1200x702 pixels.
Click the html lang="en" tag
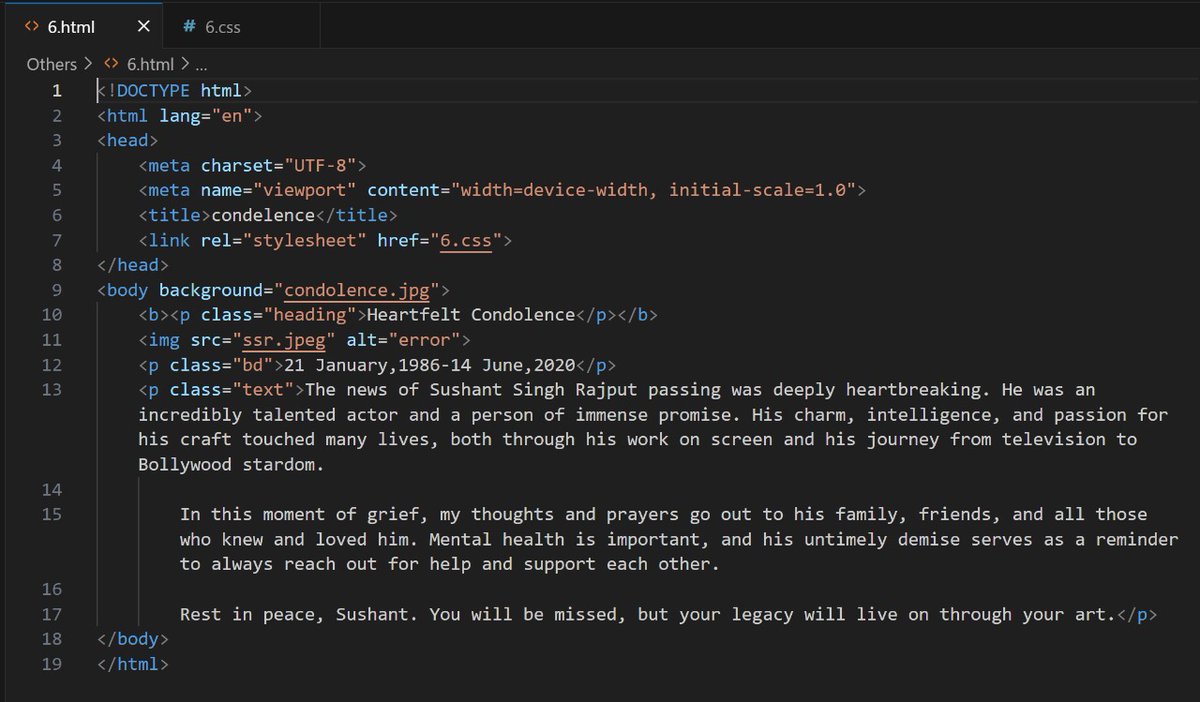pyautogui.click(x=180, y=115)
